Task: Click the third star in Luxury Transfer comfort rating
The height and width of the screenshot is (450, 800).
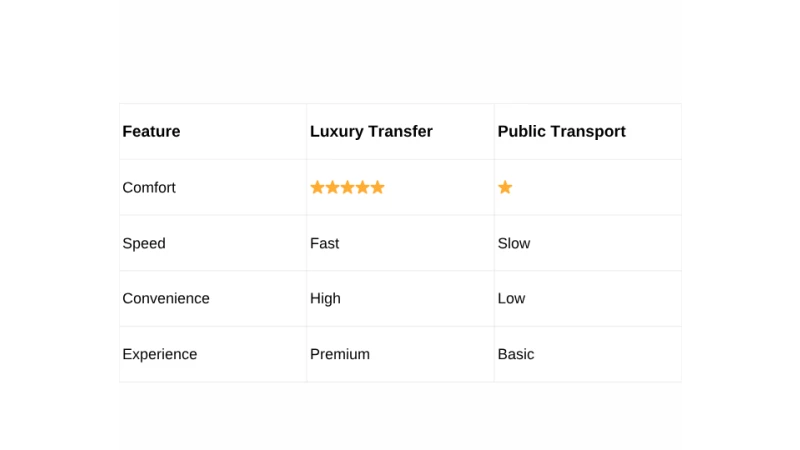Action: point(347,187)
